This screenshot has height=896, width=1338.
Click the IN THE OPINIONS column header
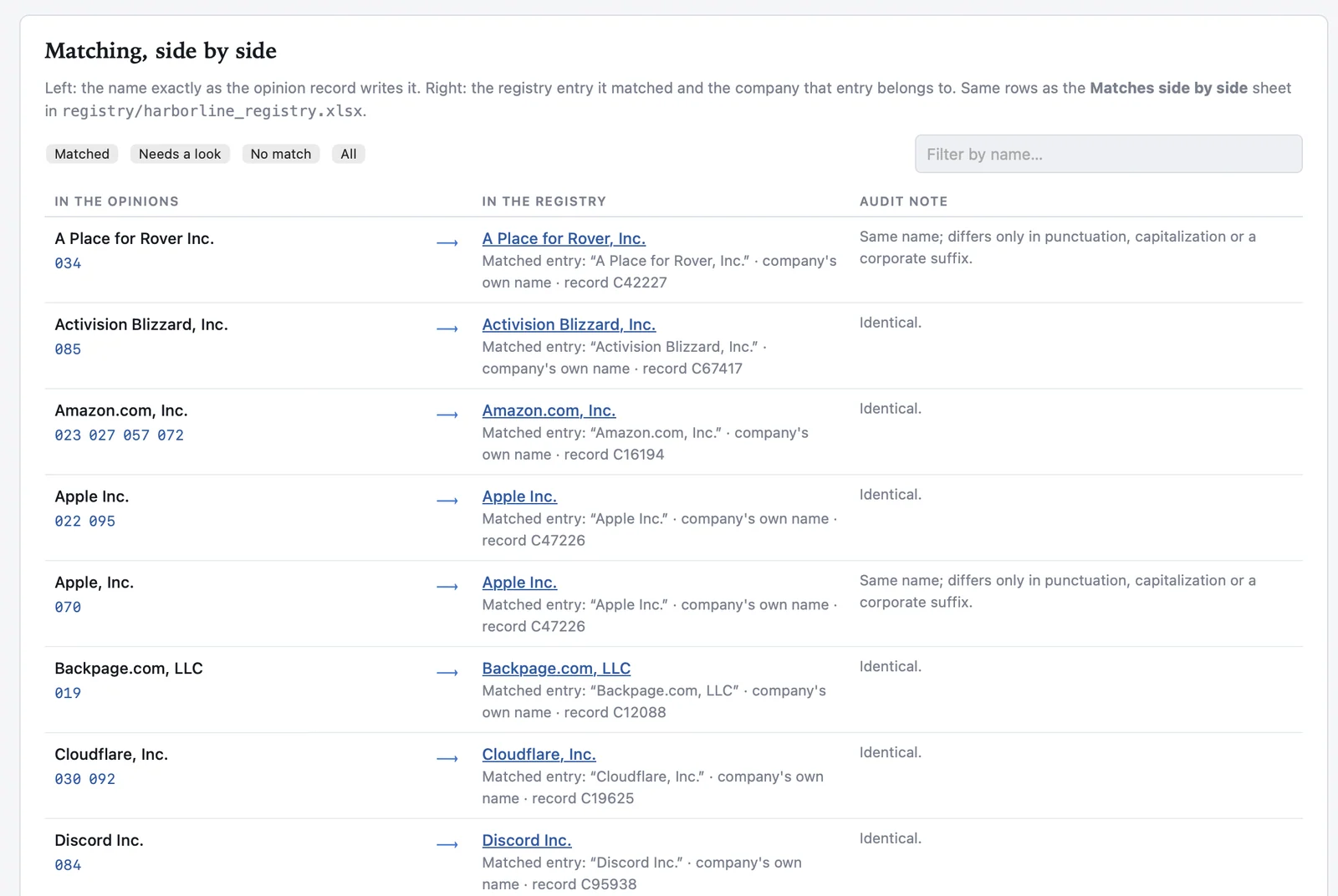tap(116, 201)
